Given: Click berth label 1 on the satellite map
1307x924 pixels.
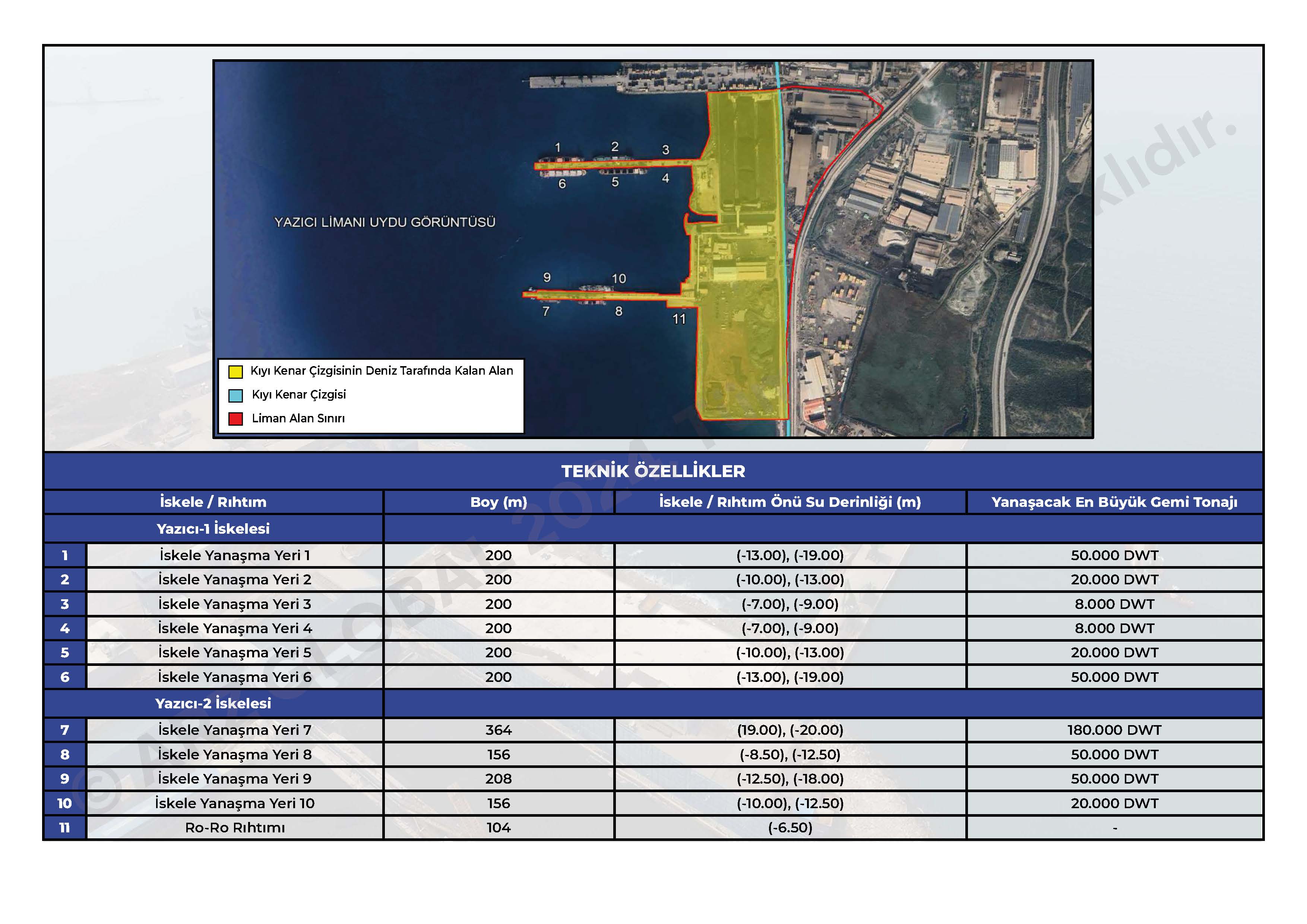Looking at the screenshot, I should tap(558, 148).
